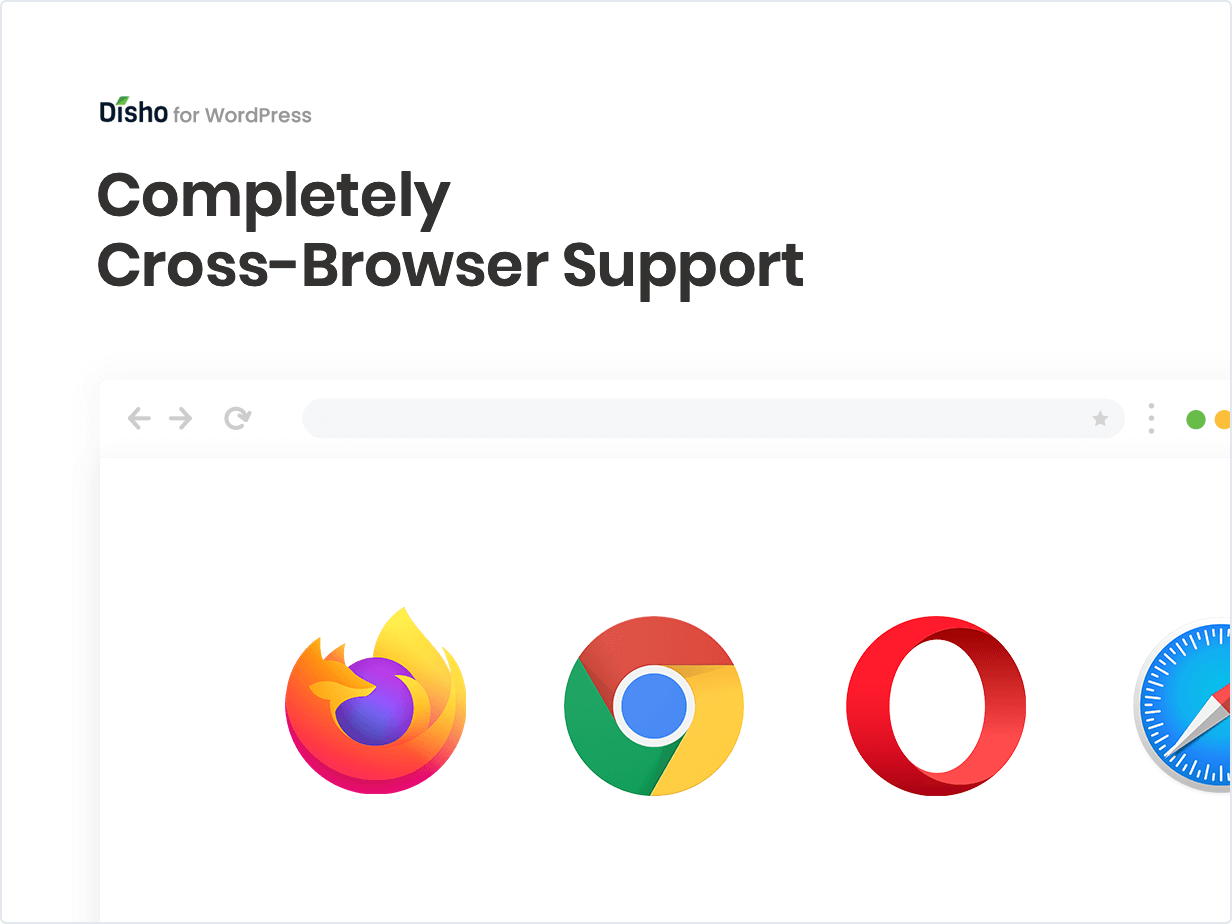Screen dimensions: 1232x924
Task: Go back with the left arrow
Action: coord(139,419)
